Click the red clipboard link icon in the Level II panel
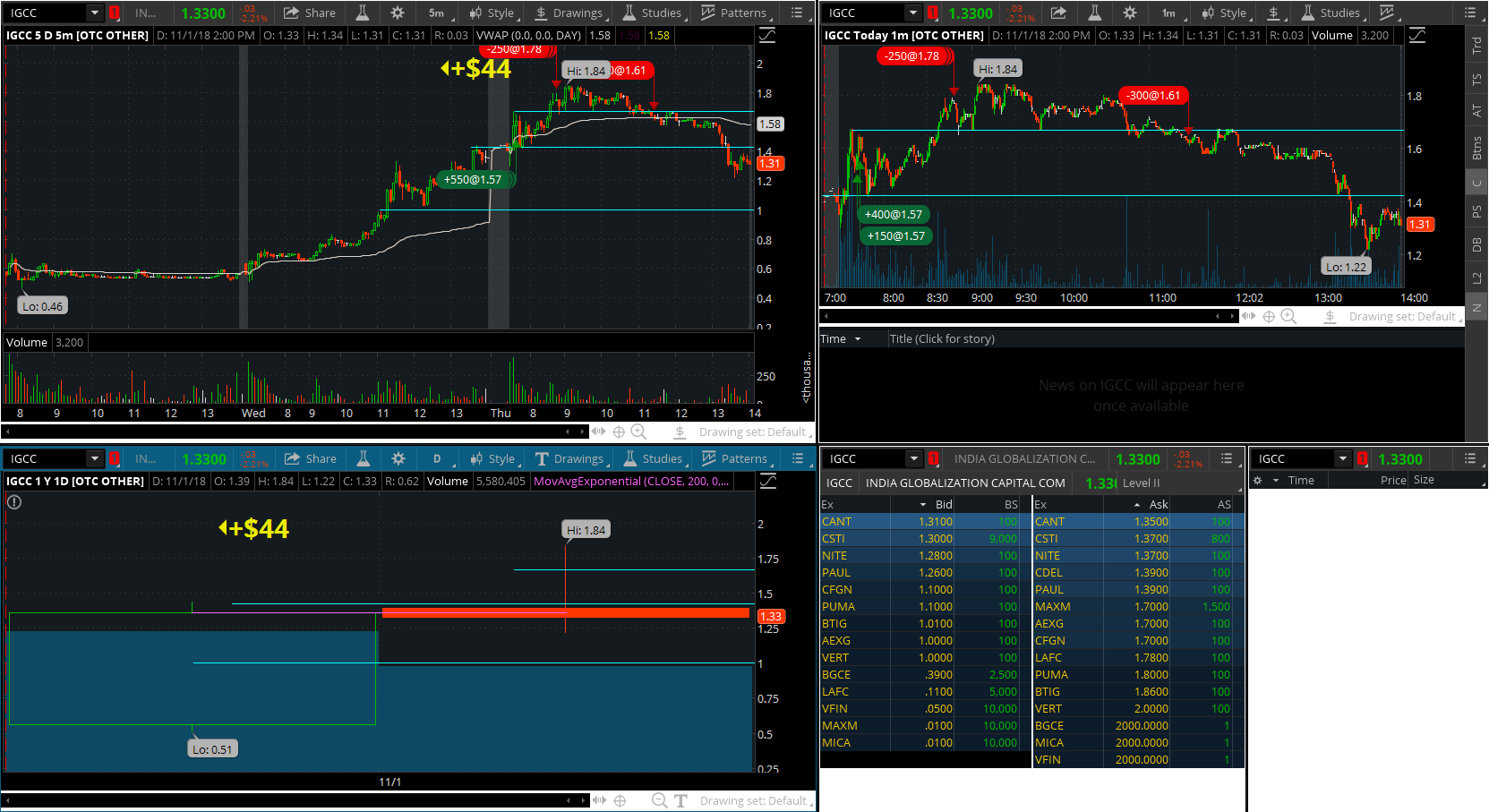This screenshot has width=1489, height=812. coord(933,459)
